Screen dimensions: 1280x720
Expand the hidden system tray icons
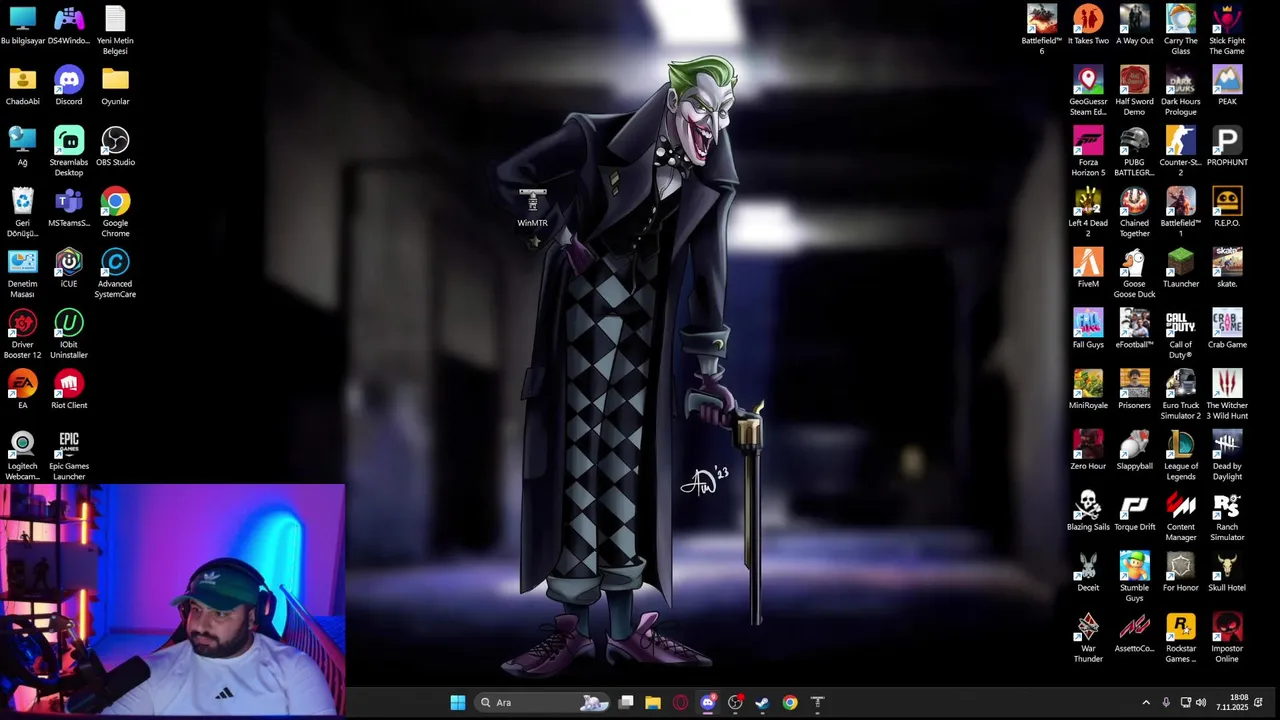pyautogui.click(x=1146, y=702)
